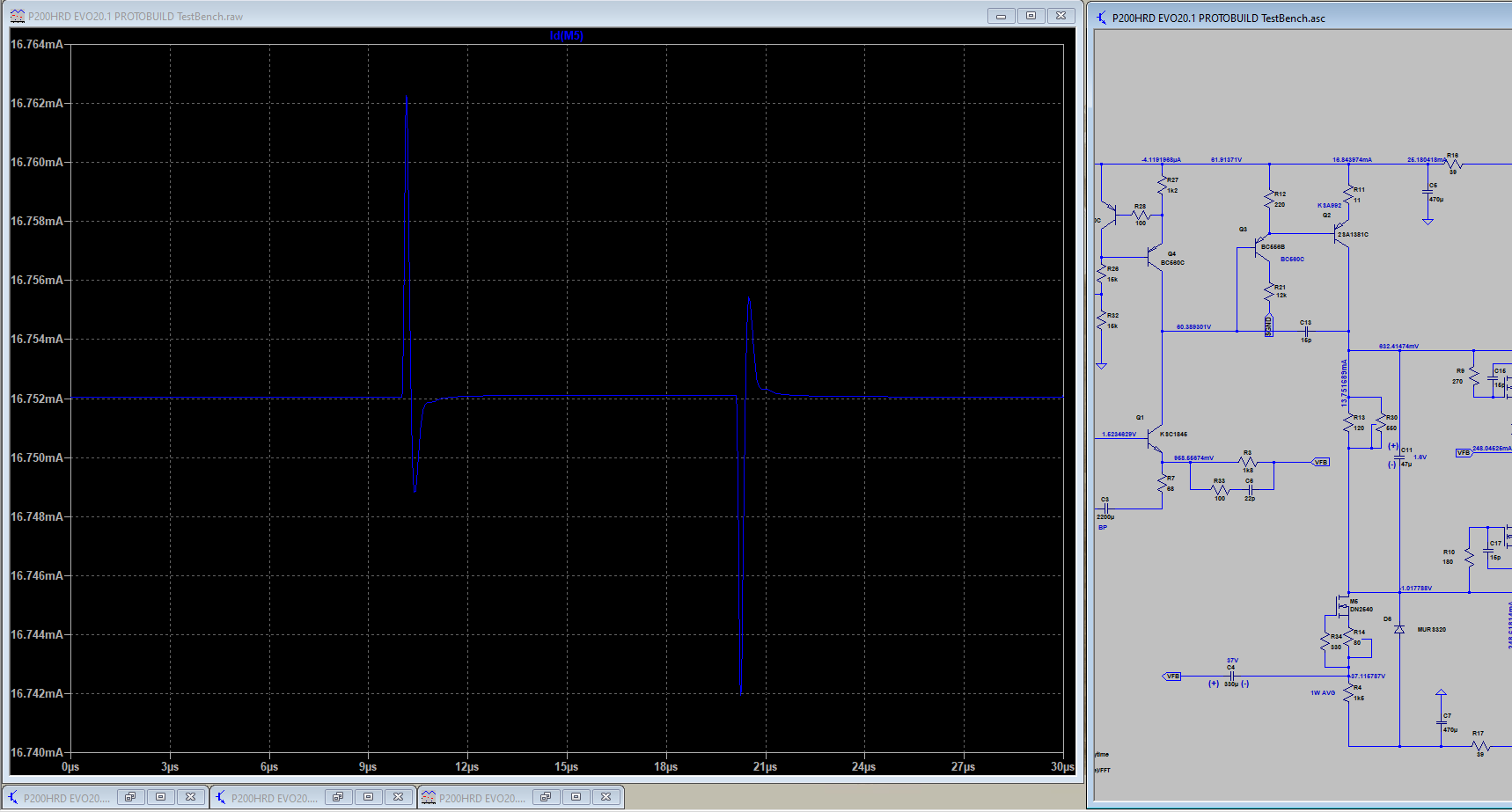
Task: Maximize the minimized waveform window
Action: (x=576, y=797)
